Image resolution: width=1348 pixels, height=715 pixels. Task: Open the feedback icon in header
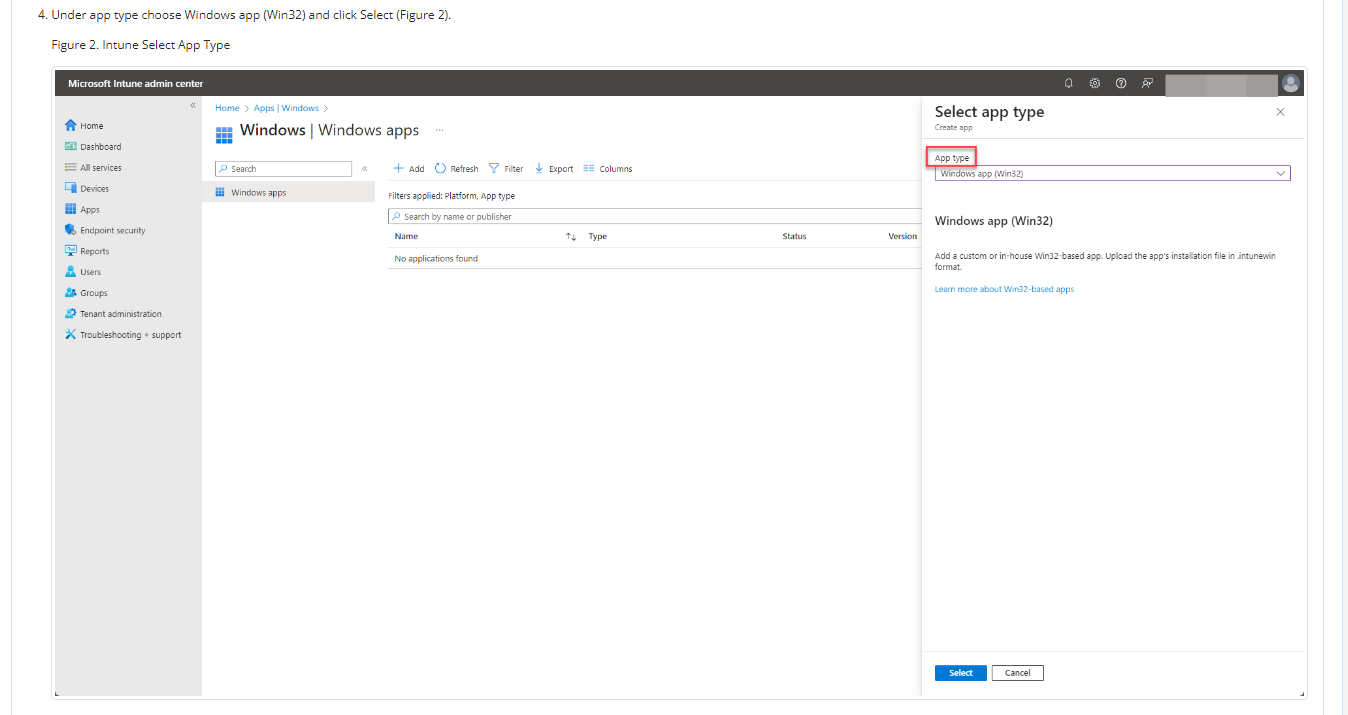(x=1147, y=83)
